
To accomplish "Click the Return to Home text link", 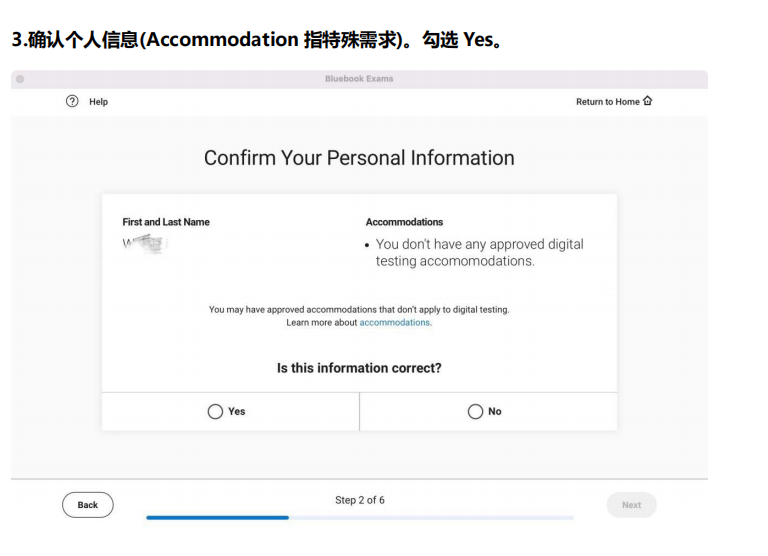I will pos(607,102).
